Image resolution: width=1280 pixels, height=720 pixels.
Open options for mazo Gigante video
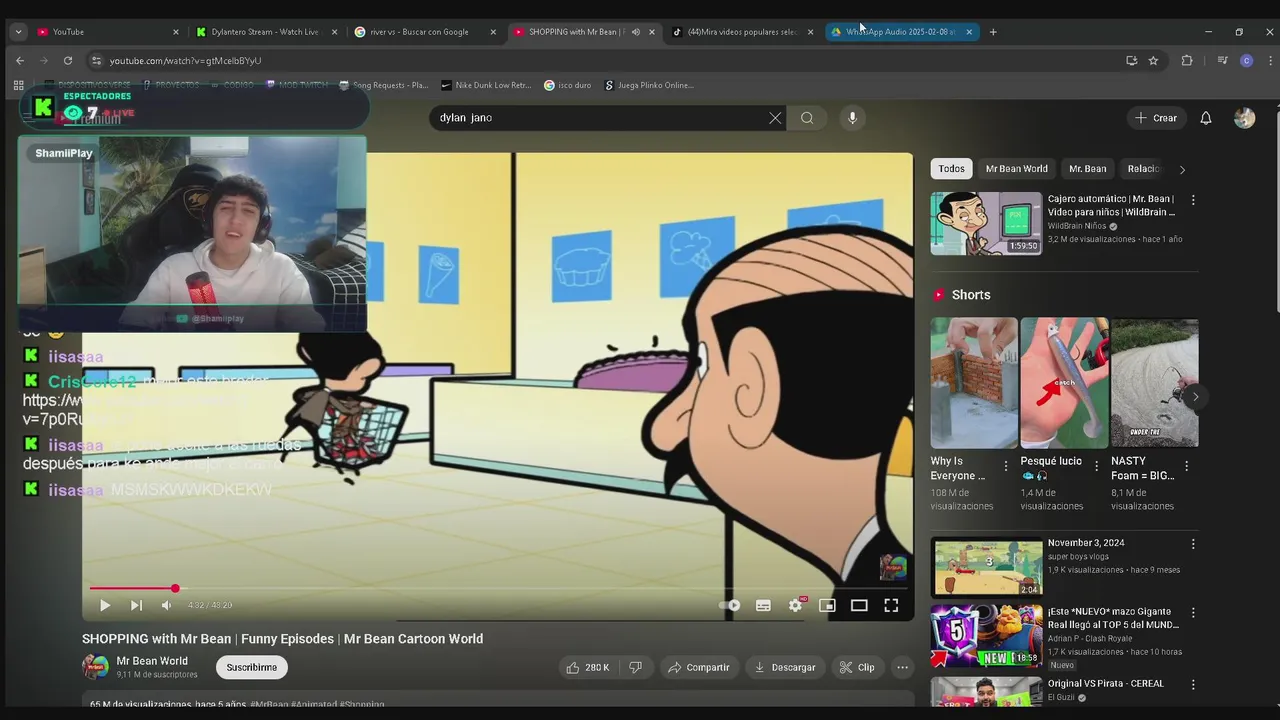point(1192,612)
